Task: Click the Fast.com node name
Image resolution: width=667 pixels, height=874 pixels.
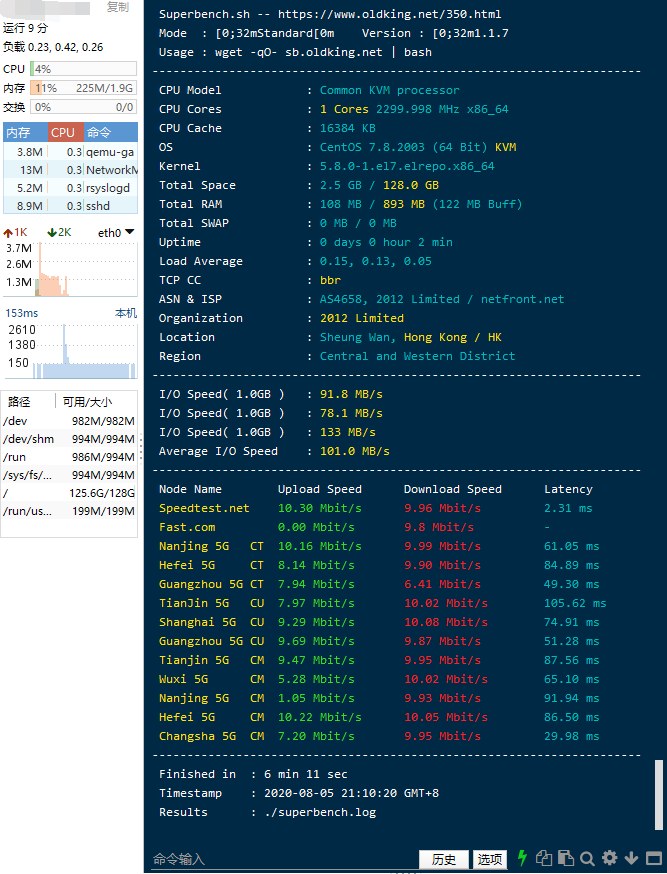Action: [187, 527]
